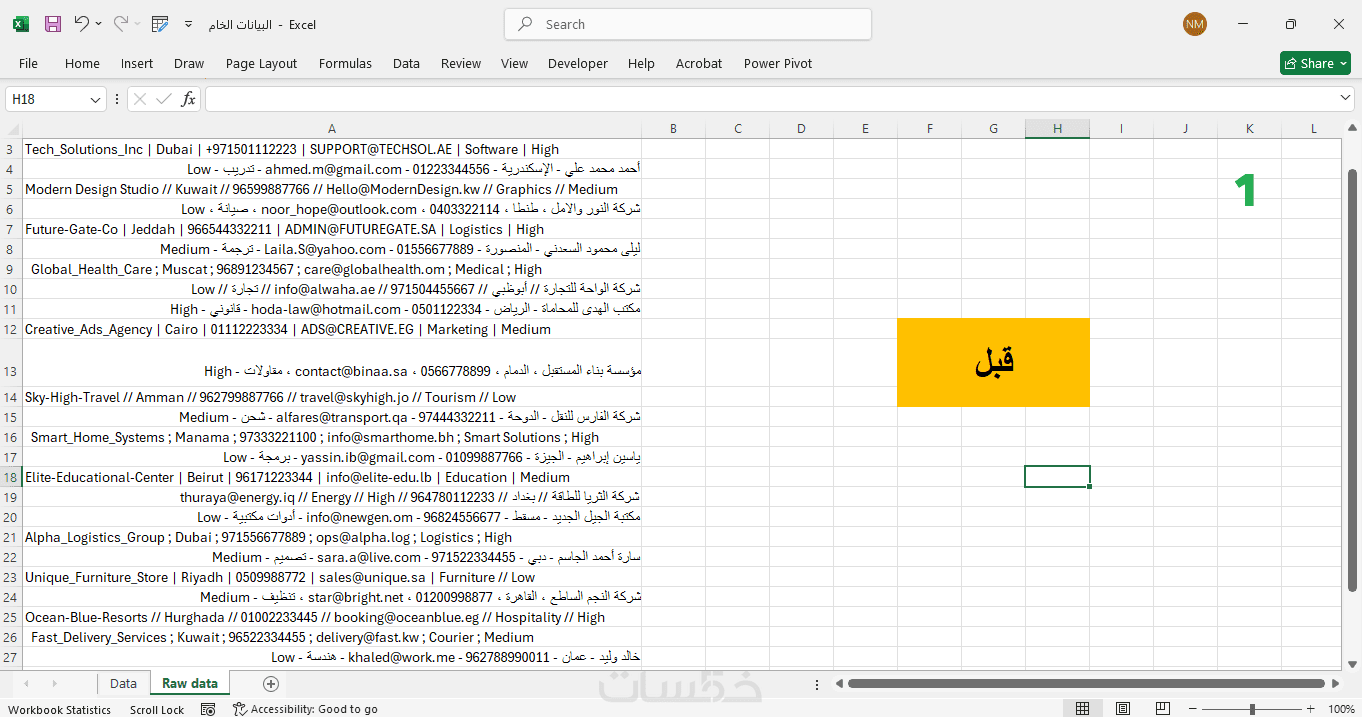Viewport: 1362px width, 717px height.
Task: Switch to the Home ribbon tab
Action: 82,63
